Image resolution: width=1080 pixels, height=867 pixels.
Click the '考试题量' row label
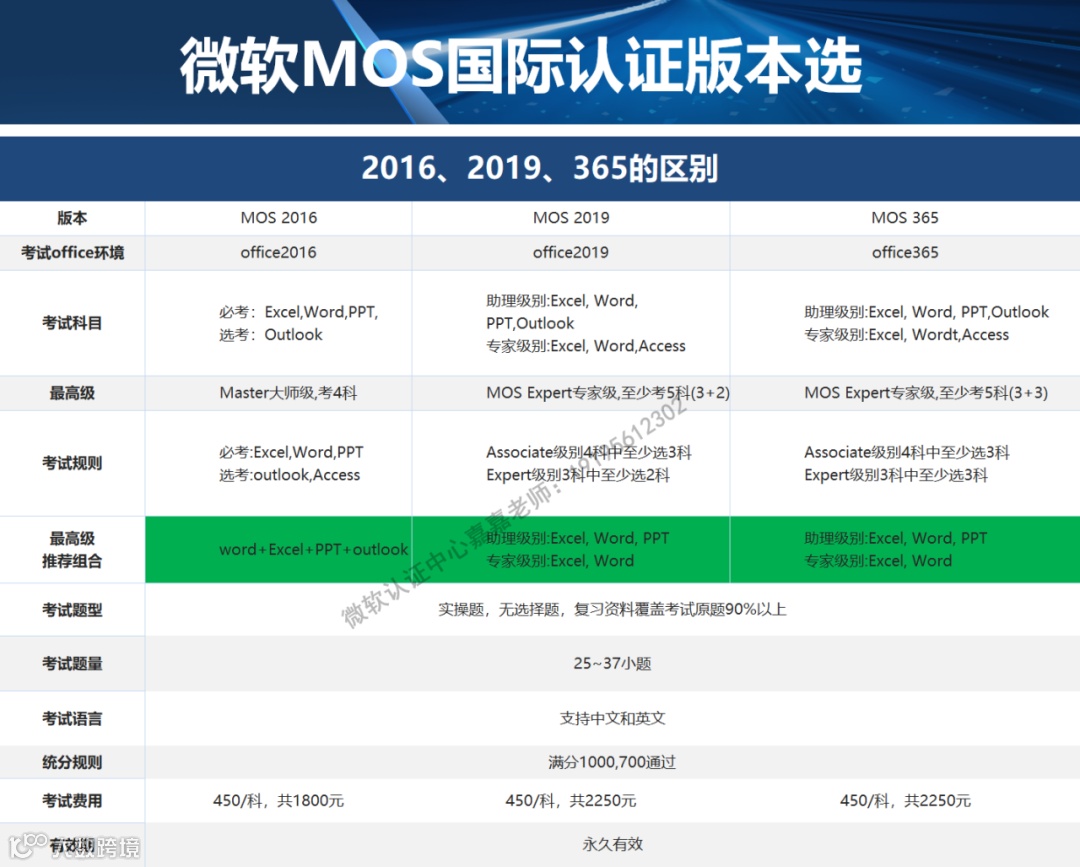72,663
